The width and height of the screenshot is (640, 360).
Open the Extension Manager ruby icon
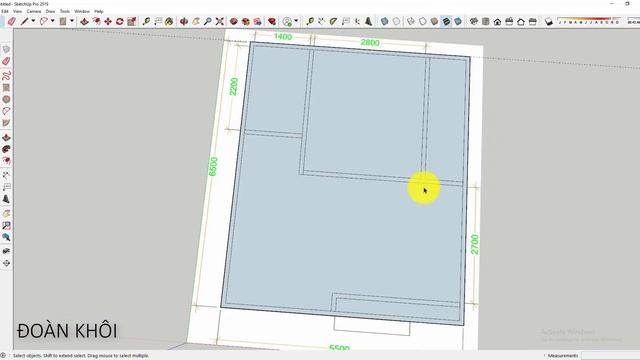click(272, 21)
